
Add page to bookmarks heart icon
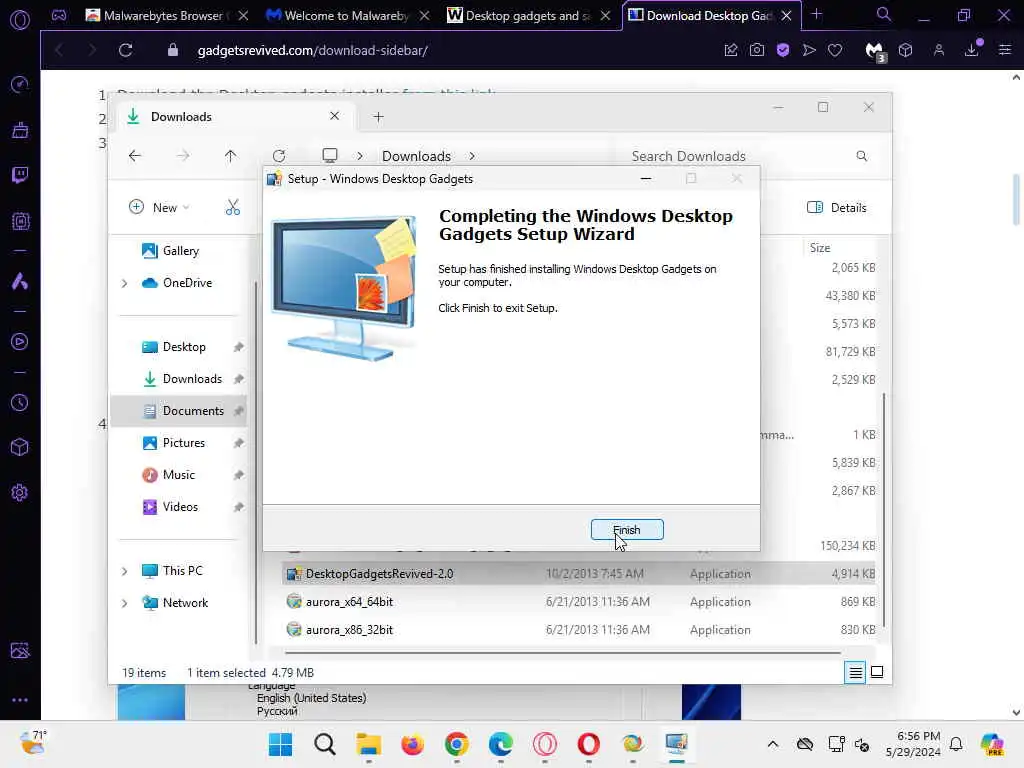pos(835,50)
